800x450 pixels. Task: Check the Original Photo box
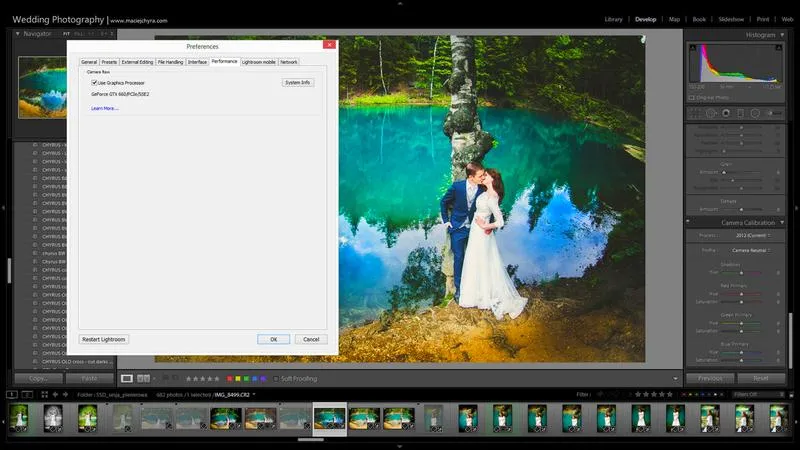click(692, 97)
